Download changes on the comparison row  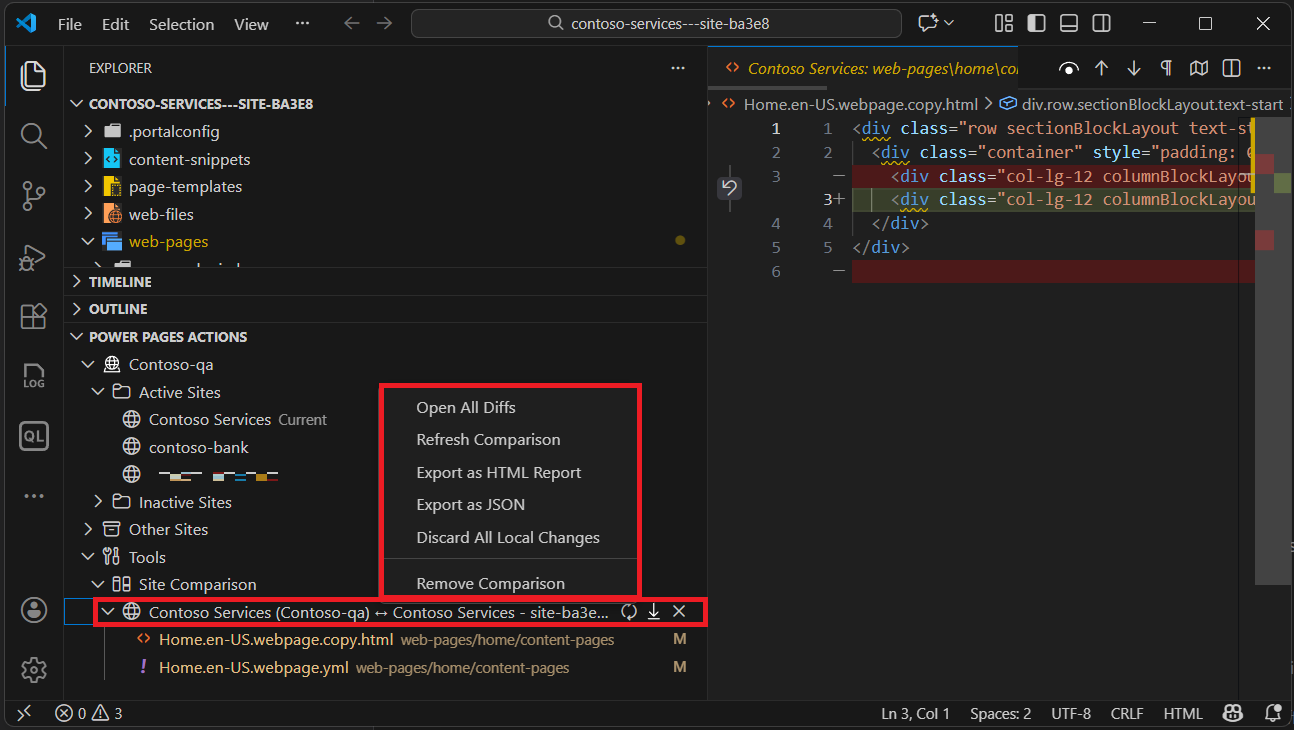653,611
